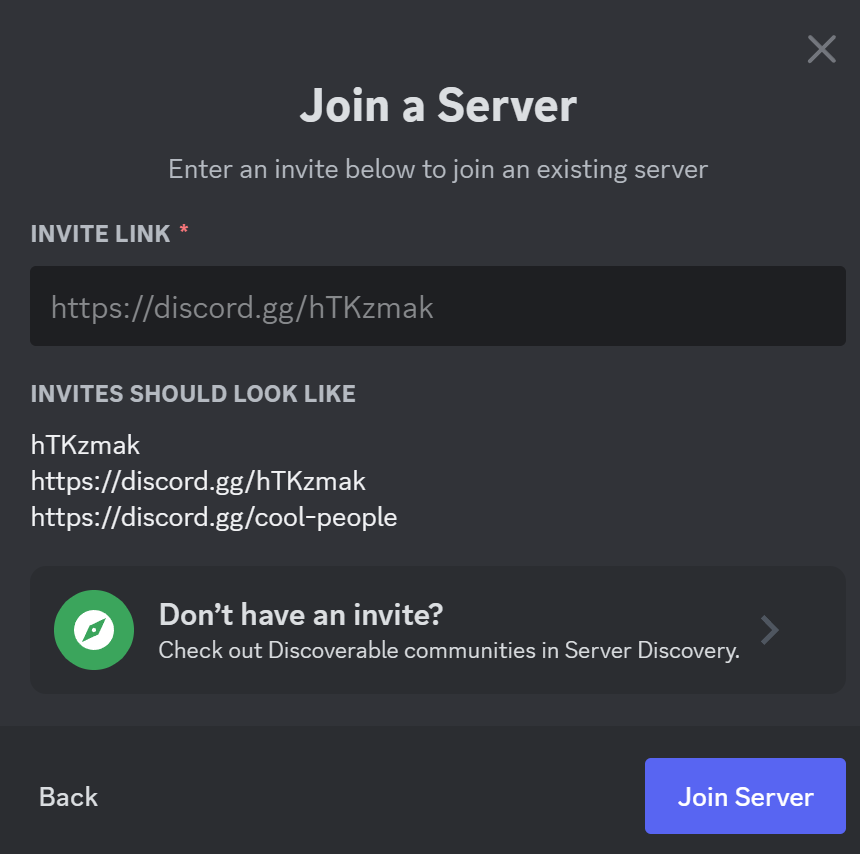Open Server Discovery via right chevron

pyautogui.click(x=770, y=630)
